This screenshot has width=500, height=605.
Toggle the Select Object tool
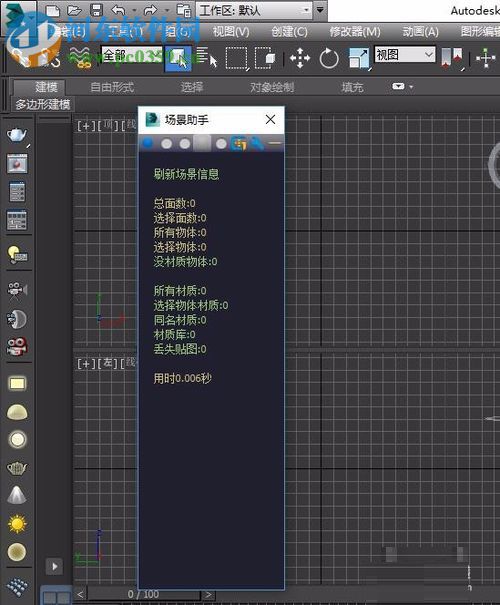click(x=178, y=58)
